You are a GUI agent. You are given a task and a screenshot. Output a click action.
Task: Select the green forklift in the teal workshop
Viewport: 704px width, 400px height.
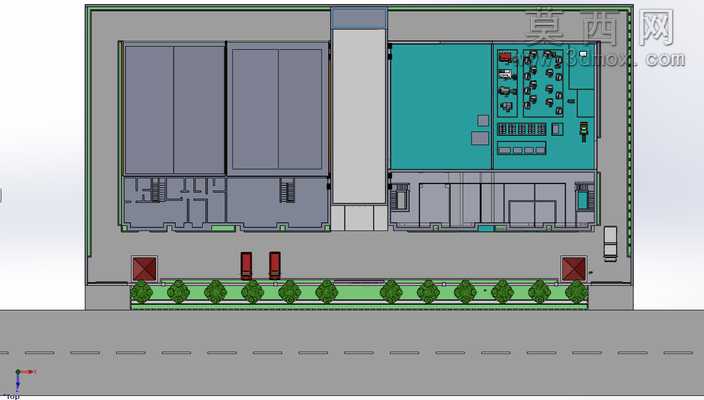(584, 132)
